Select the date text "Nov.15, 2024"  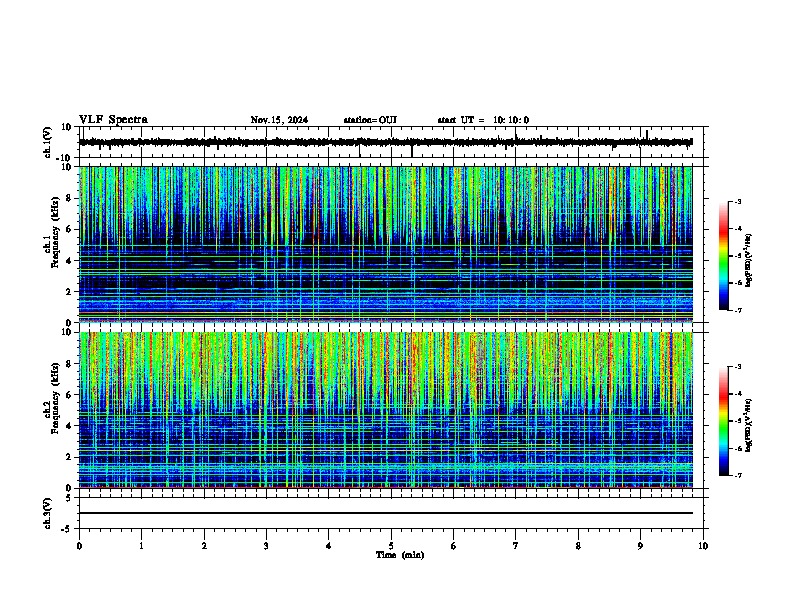point(279,120)
